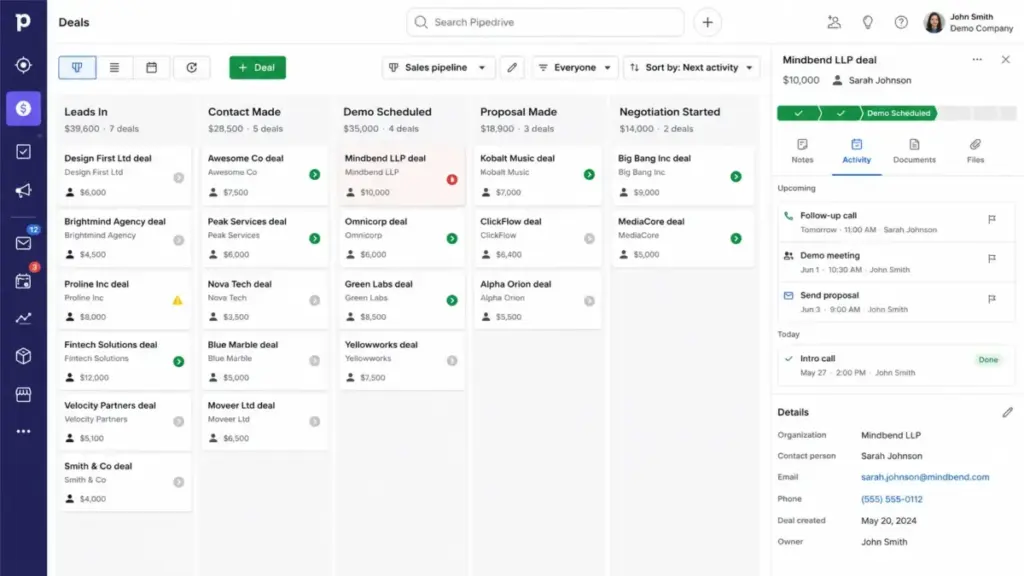This screenshot has width=1024, height=576.
Task: Open Insights chart icon in sidebar
Action: [x=23, y=319]
